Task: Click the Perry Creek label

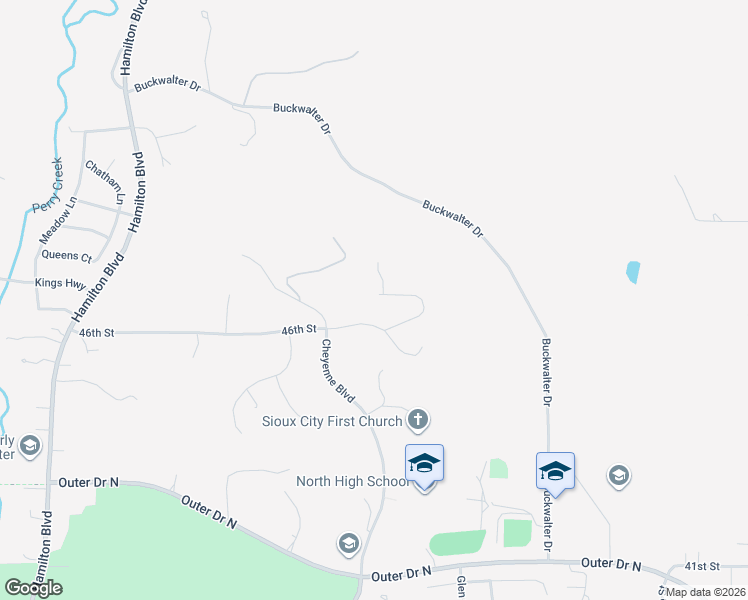Action: [48, 186]
